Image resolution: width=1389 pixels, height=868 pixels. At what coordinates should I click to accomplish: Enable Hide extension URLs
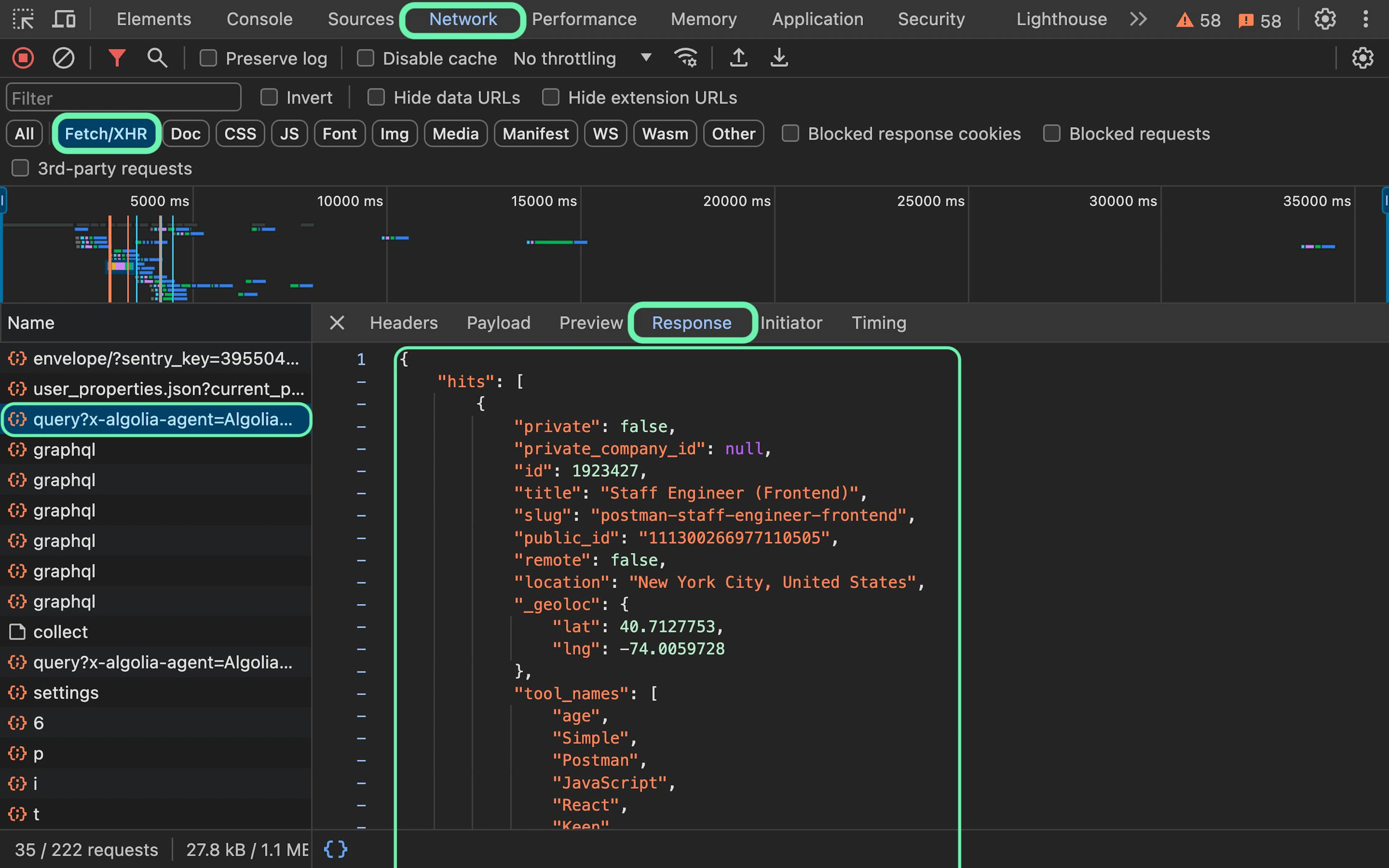point(551,98)
